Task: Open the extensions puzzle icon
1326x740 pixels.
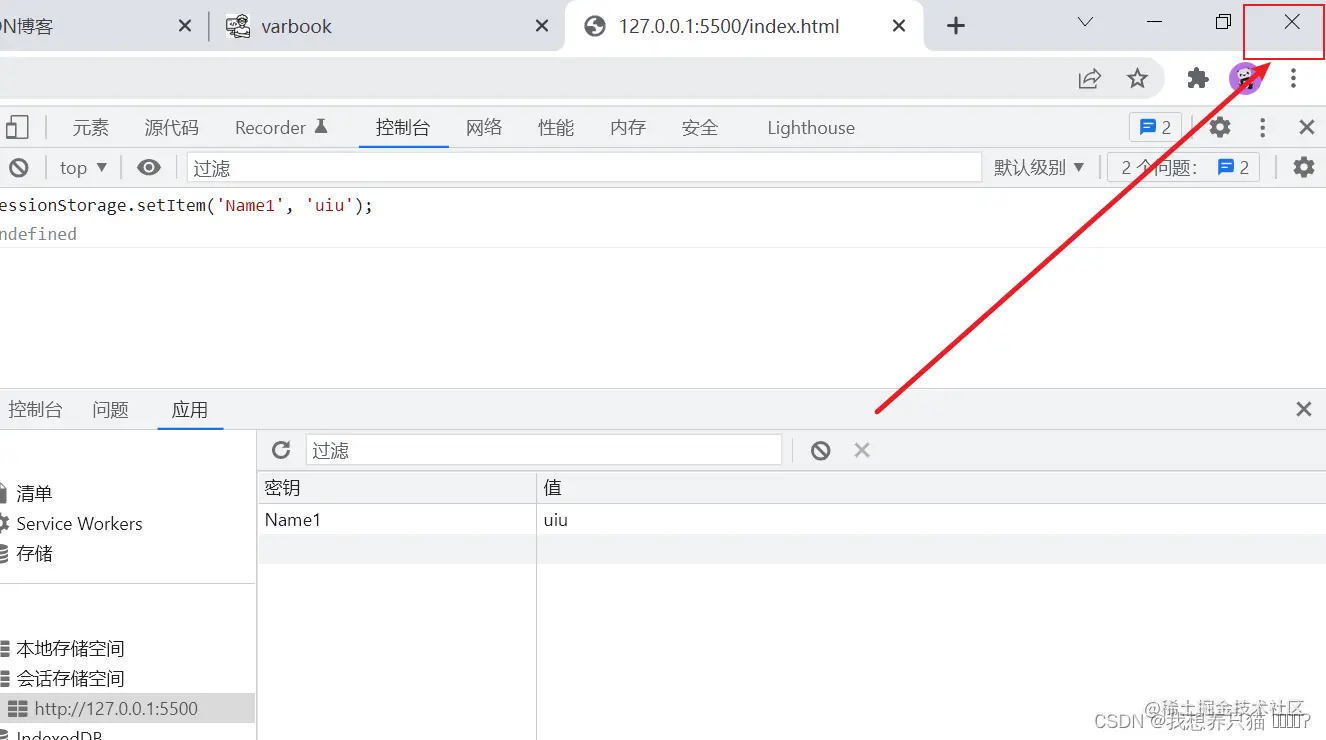Action: 1197,78
